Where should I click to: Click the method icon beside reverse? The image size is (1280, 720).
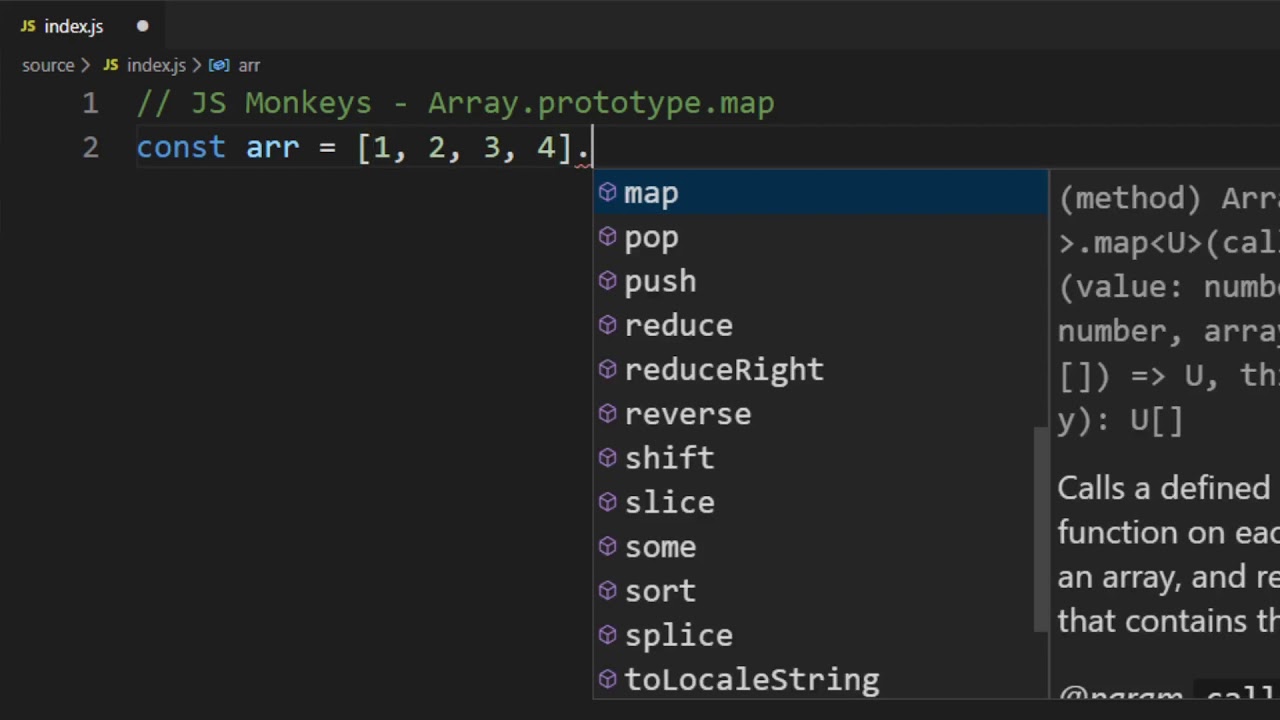607,414
